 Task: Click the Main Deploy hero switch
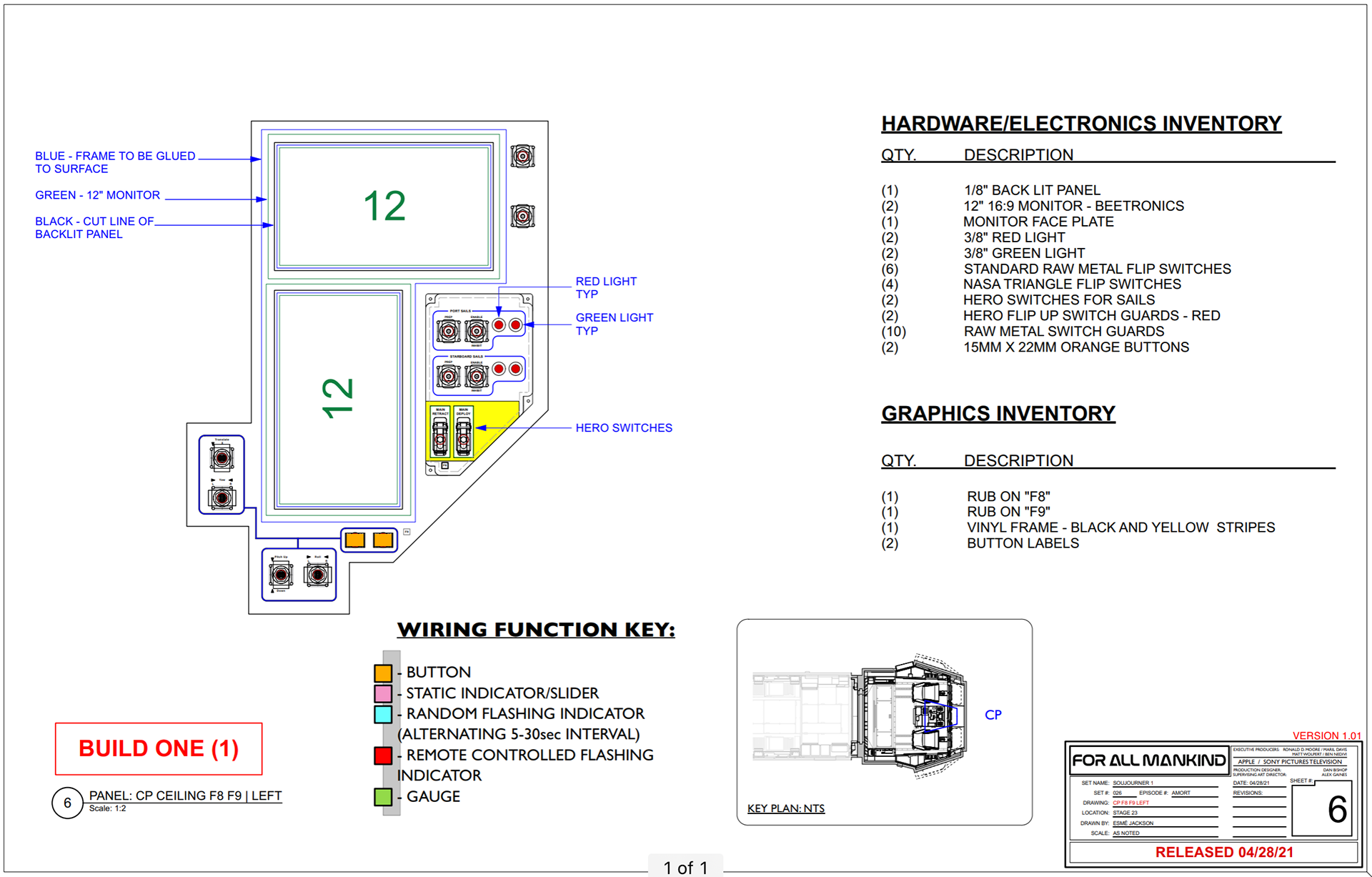pyautogui.click(x=464, y=433)
